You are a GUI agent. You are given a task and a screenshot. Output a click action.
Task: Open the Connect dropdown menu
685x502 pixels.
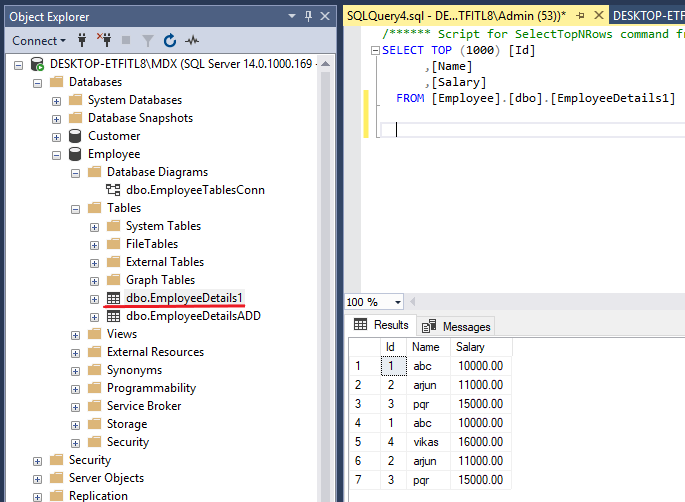(39, 41)
